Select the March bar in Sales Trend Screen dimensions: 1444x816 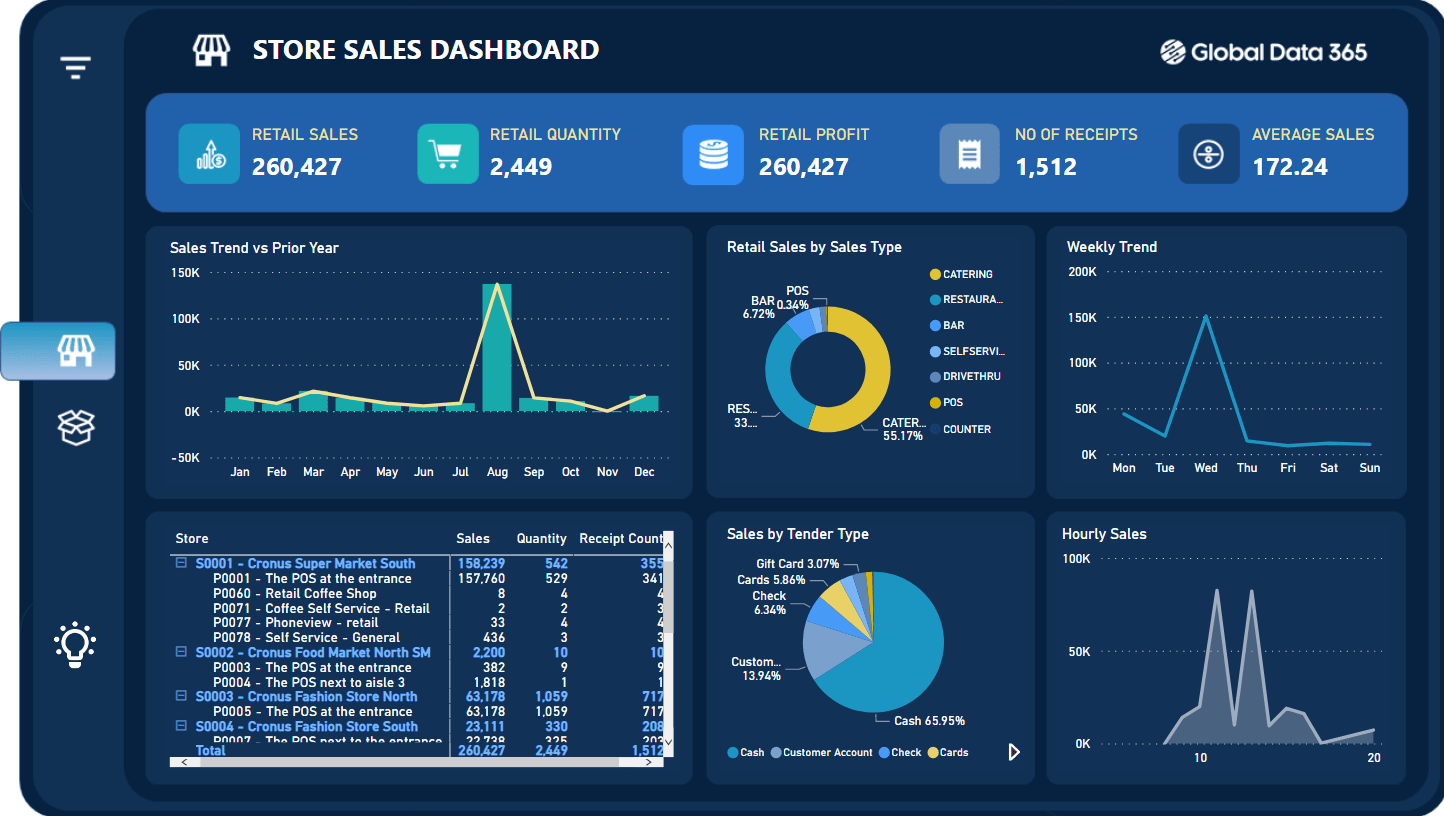coord(313,401)
